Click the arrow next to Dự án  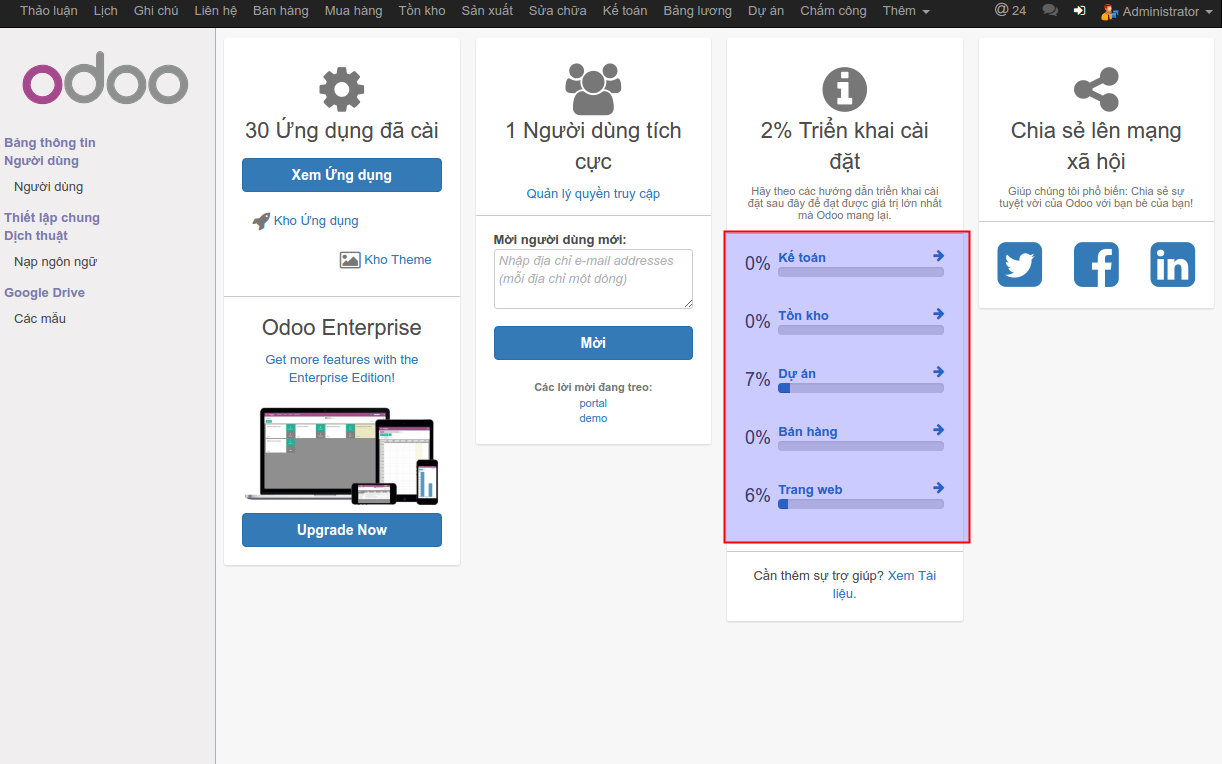pyautogui.click(x=938, y=372)
